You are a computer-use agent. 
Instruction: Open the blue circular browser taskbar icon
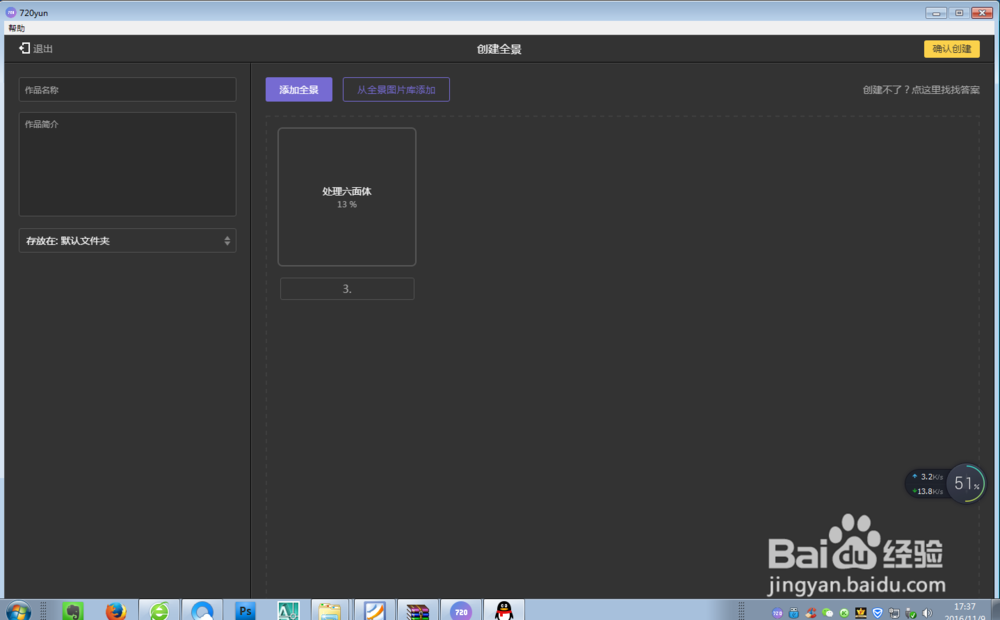coord(202,611)
